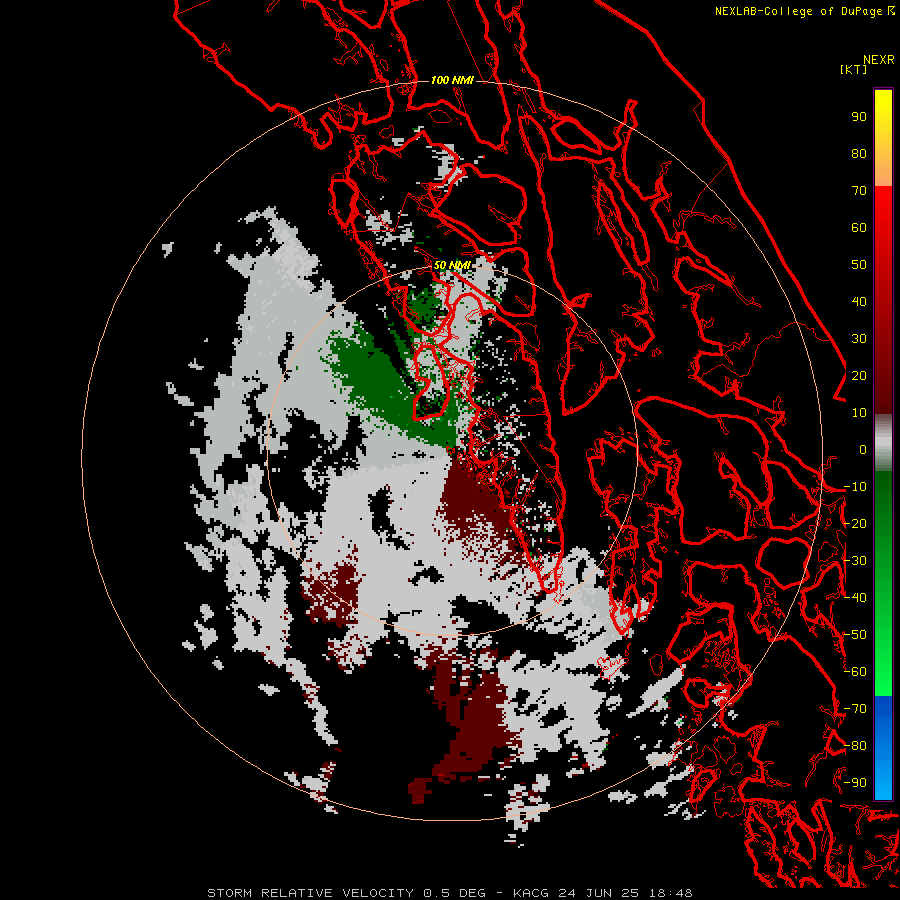
Task: Click the positive 20 scale value
Action: pos(859,376)
